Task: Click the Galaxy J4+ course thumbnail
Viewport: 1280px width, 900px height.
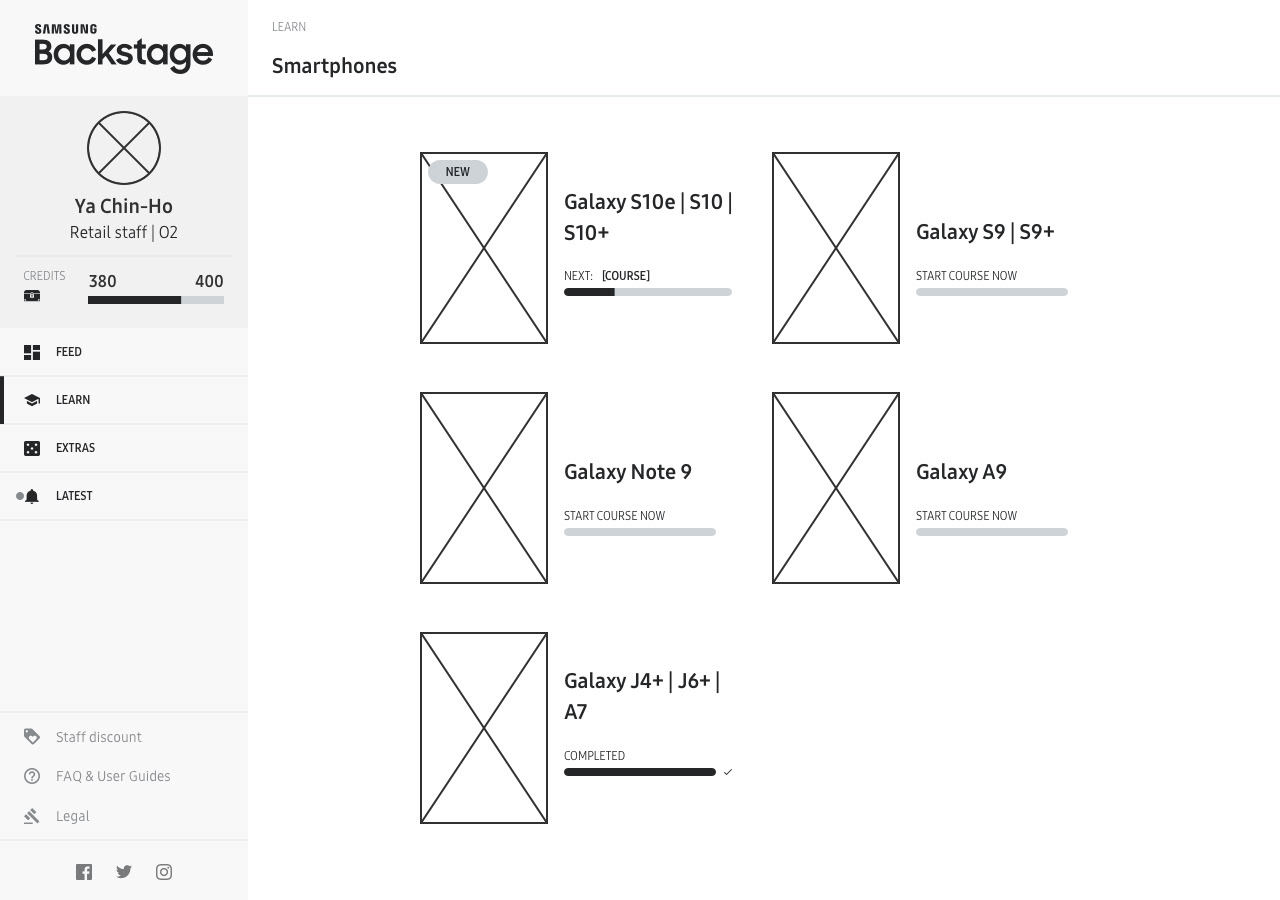Action: [x=484, y=728]
